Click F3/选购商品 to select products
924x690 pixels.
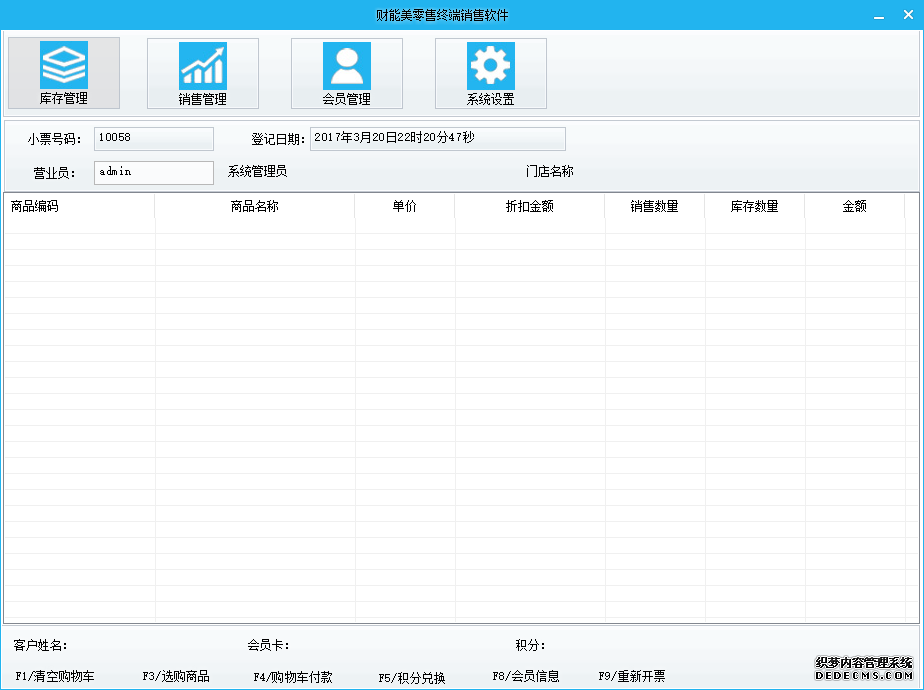pyautogui.click(x=176, y=676)
